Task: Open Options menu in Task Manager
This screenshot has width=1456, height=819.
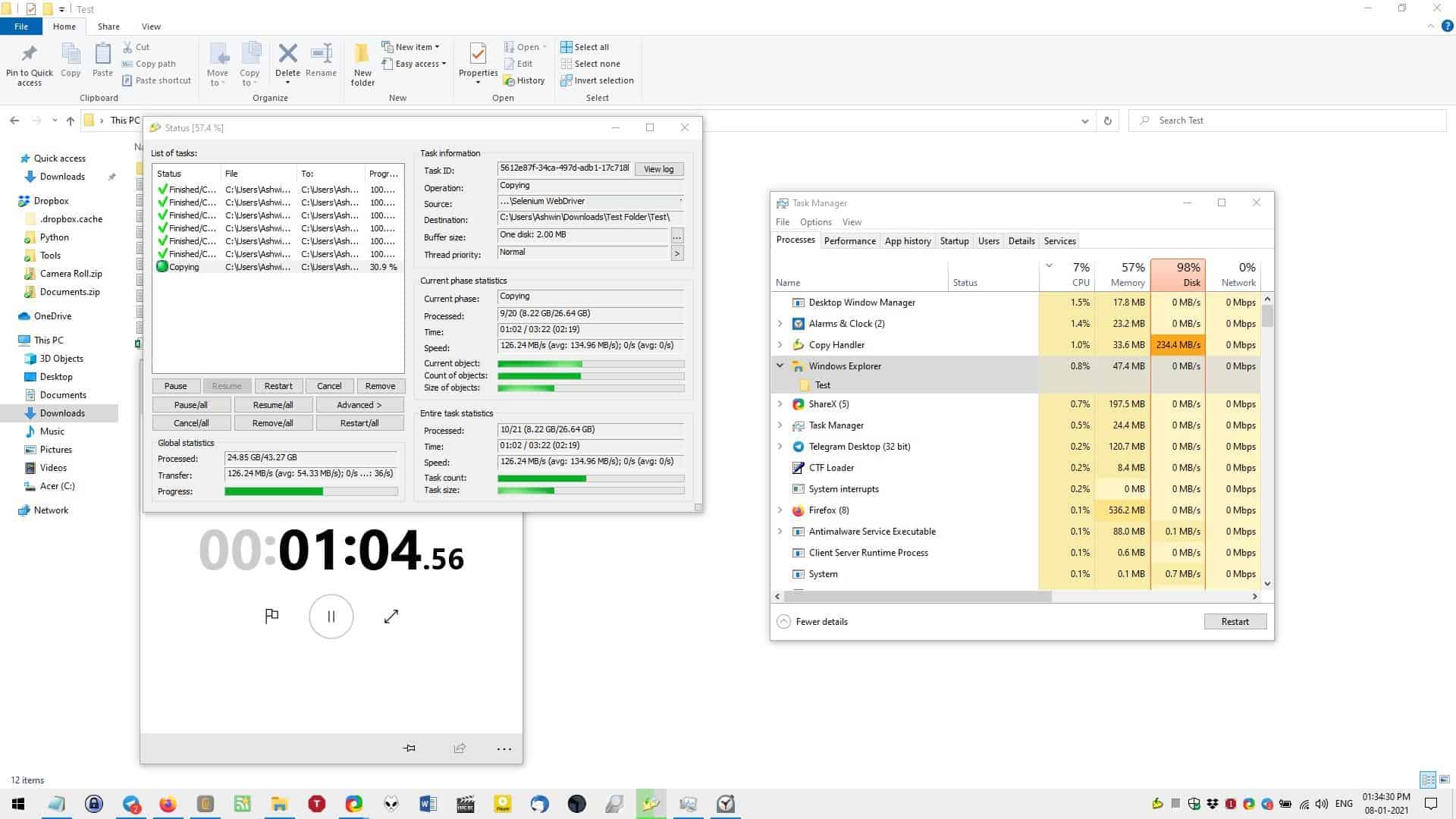Action: 815,222
